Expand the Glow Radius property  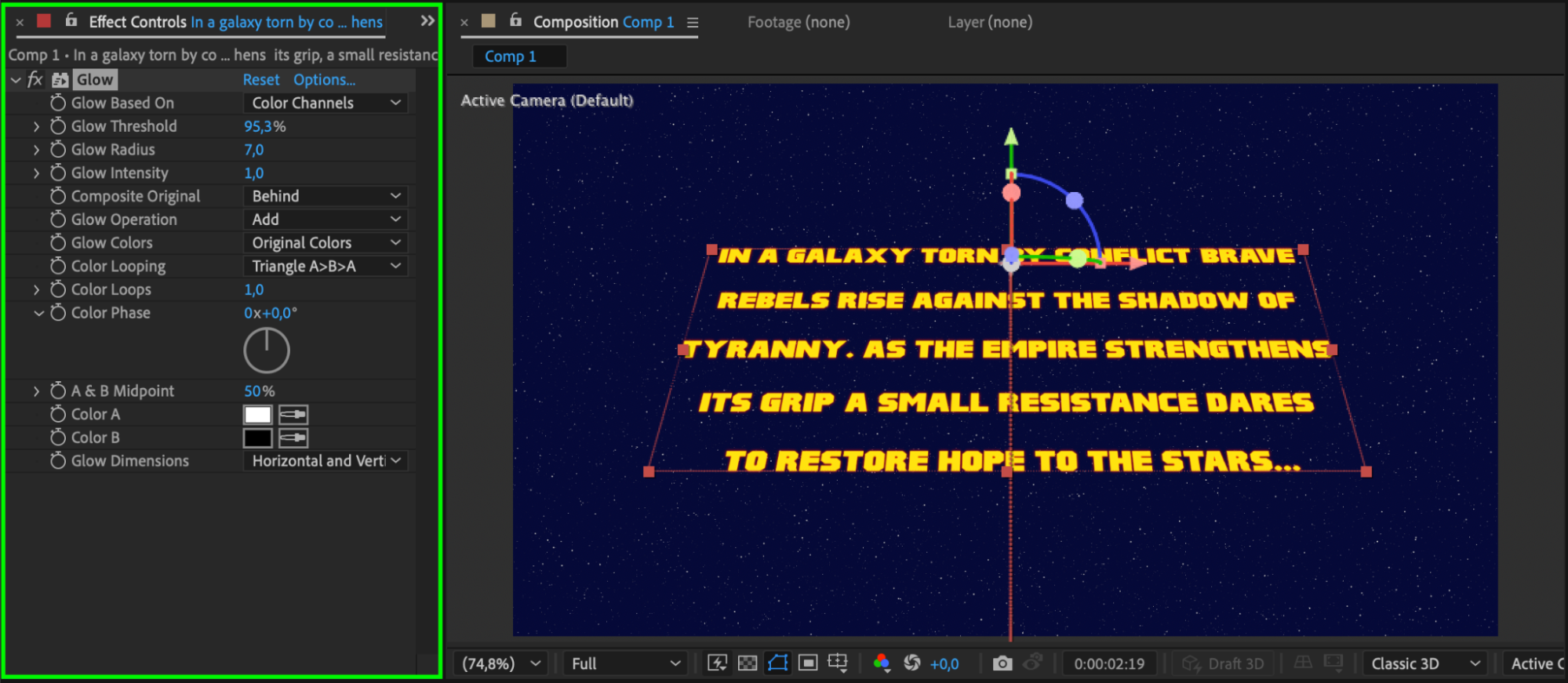pos(36,149)
